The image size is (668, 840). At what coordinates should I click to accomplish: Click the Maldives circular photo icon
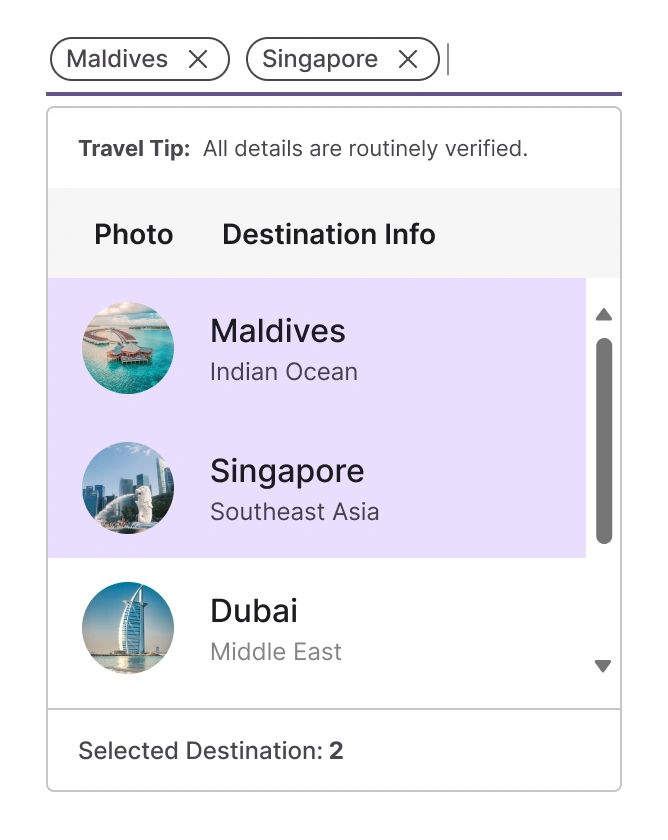point(128,348)
